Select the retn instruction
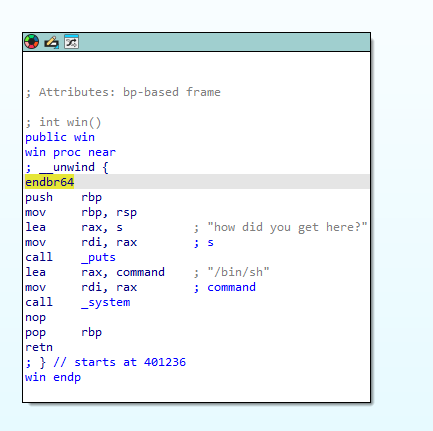This screenshot has height=431, width=433. click(39, 347)
